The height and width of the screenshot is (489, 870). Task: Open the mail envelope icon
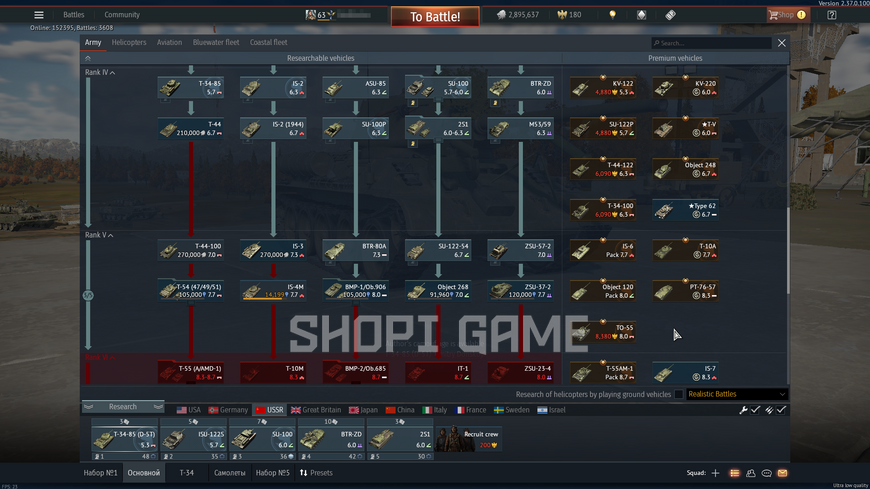(782, 473)
